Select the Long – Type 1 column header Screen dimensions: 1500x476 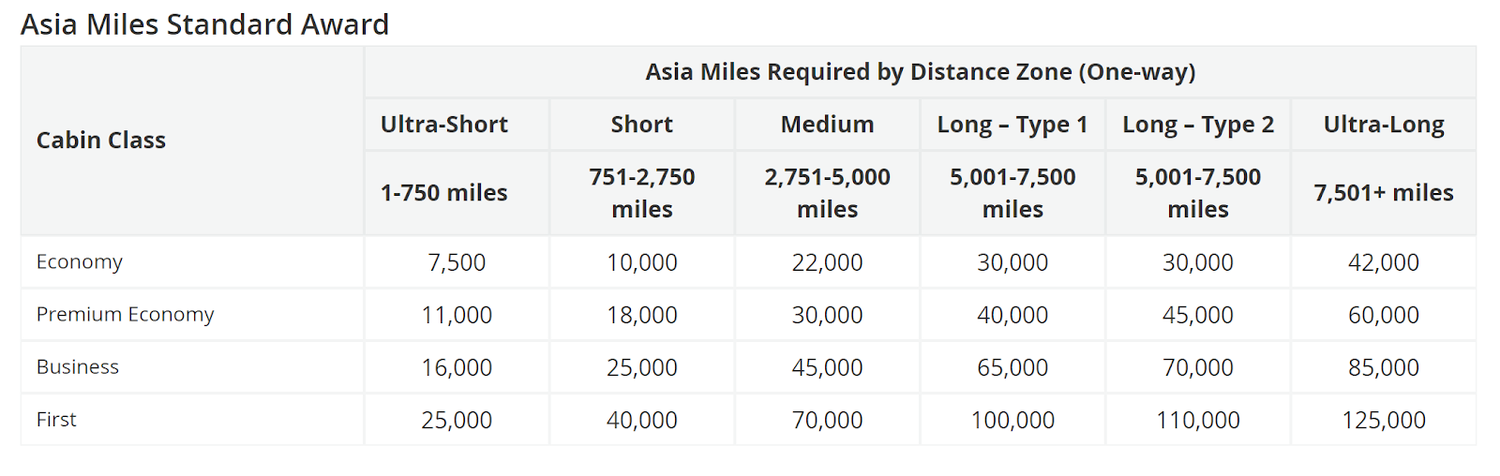tap(1012, 124)
